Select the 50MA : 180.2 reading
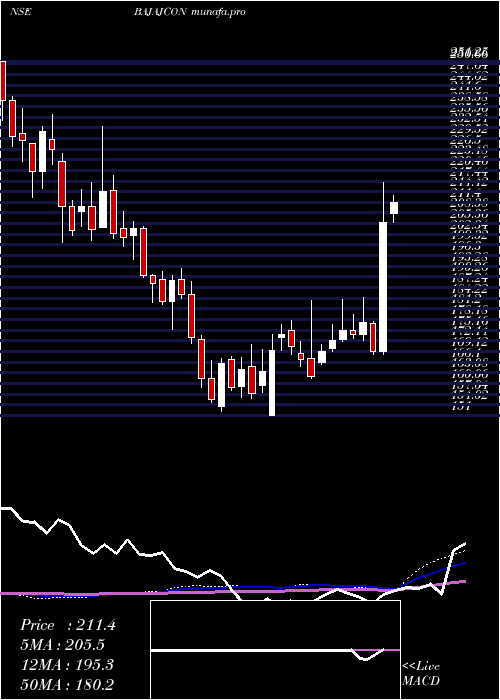The width and height of the screenshot is (500, 700). [67, 684]
